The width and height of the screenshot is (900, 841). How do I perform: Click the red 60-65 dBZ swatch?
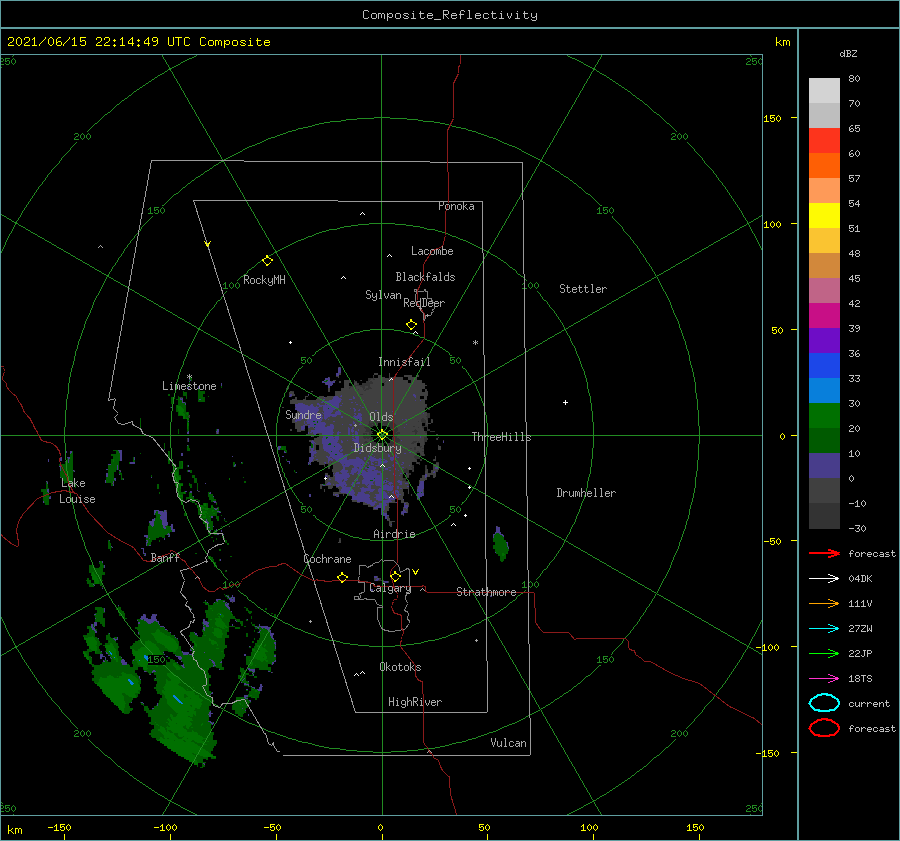824,141
